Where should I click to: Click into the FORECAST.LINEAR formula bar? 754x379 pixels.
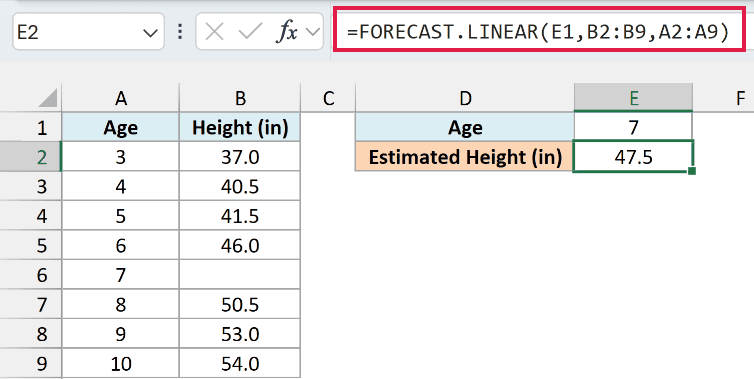tap(539, 32)
